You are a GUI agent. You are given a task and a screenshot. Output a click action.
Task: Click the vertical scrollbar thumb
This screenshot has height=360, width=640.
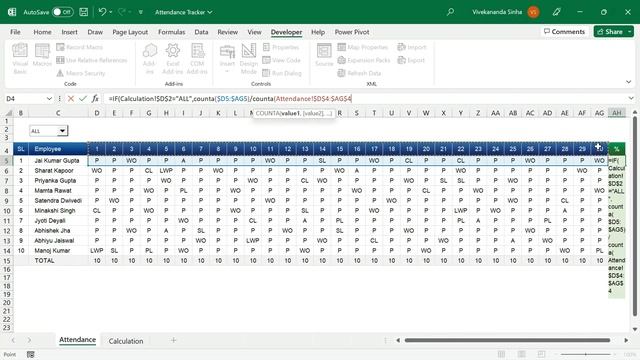coord(635,216)
